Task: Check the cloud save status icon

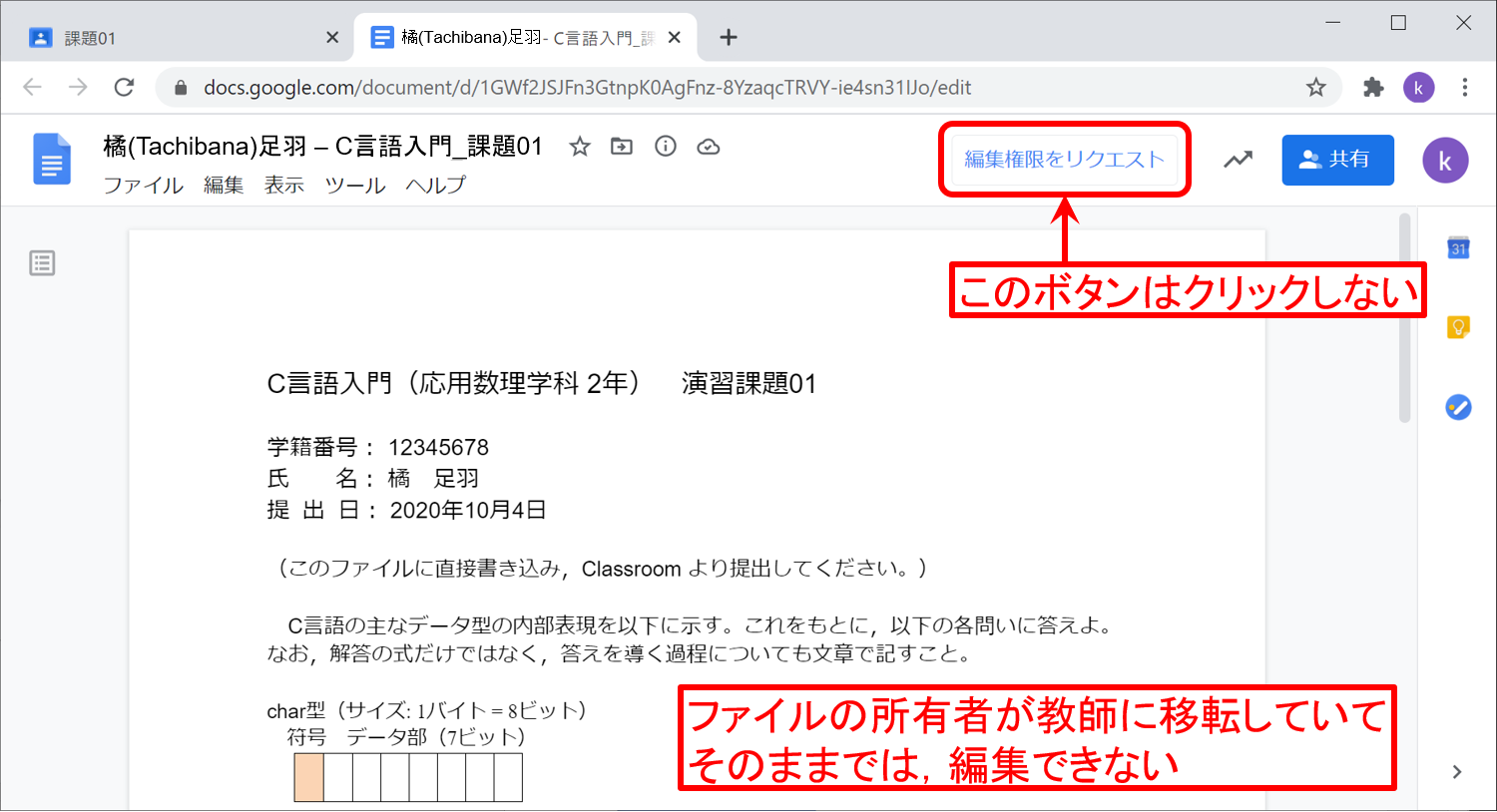Action: pyautogui.click(x=709, y=147)
